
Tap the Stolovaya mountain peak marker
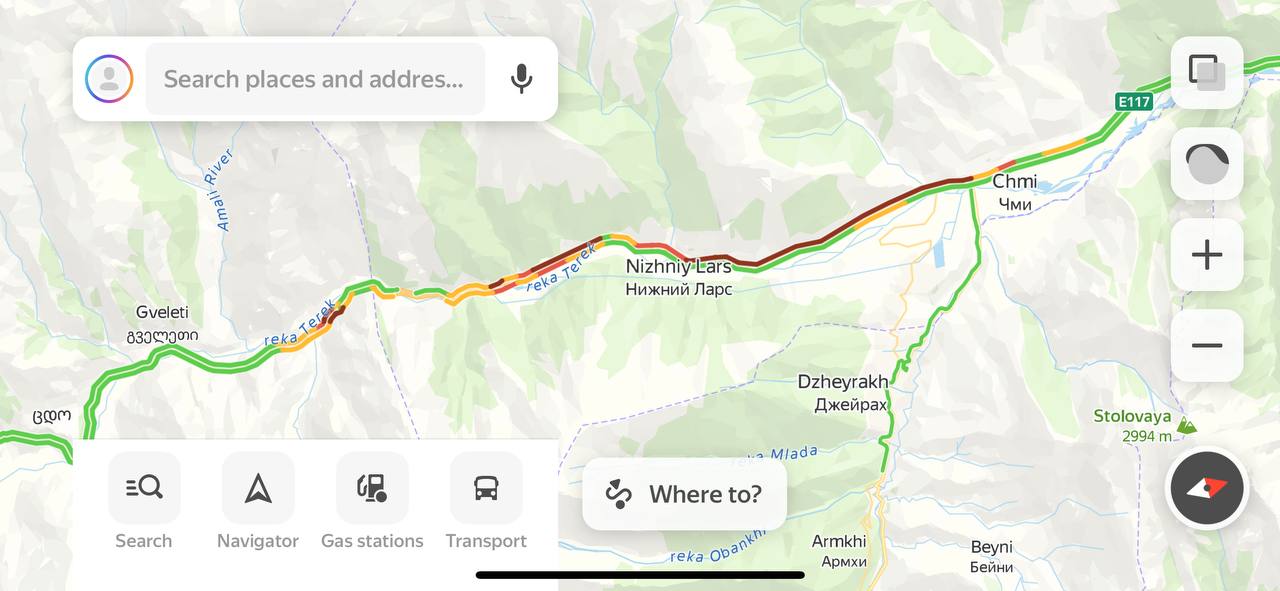pyautogui.click(x=1186, y=425)
